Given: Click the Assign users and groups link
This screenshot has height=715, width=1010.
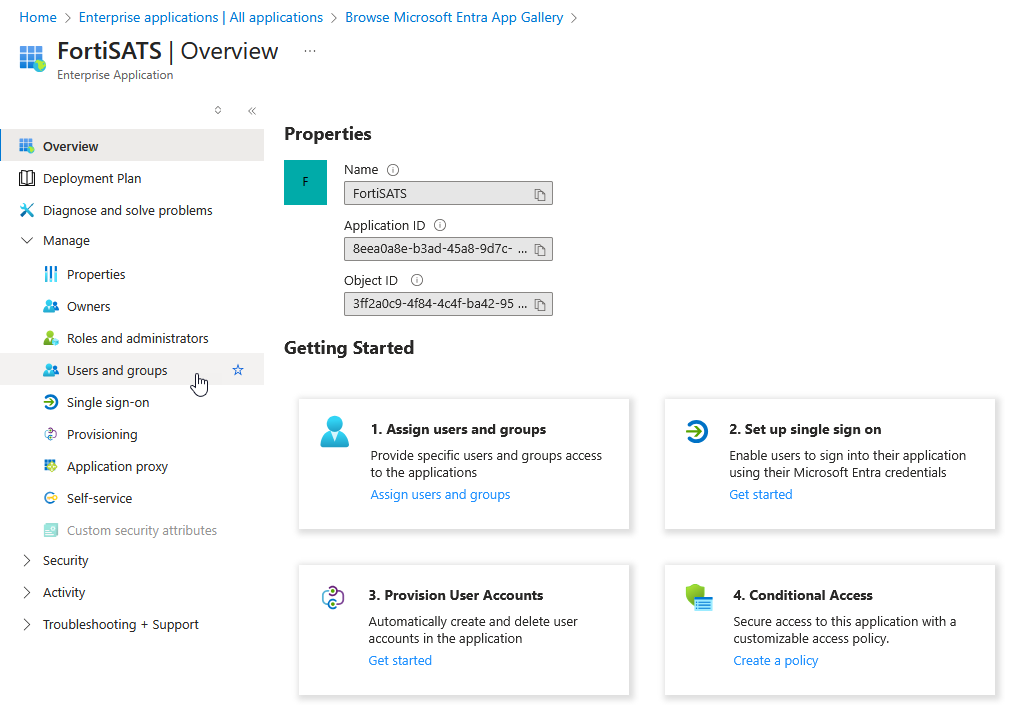Looking at the screenshot, I should [x=440, y=494].
